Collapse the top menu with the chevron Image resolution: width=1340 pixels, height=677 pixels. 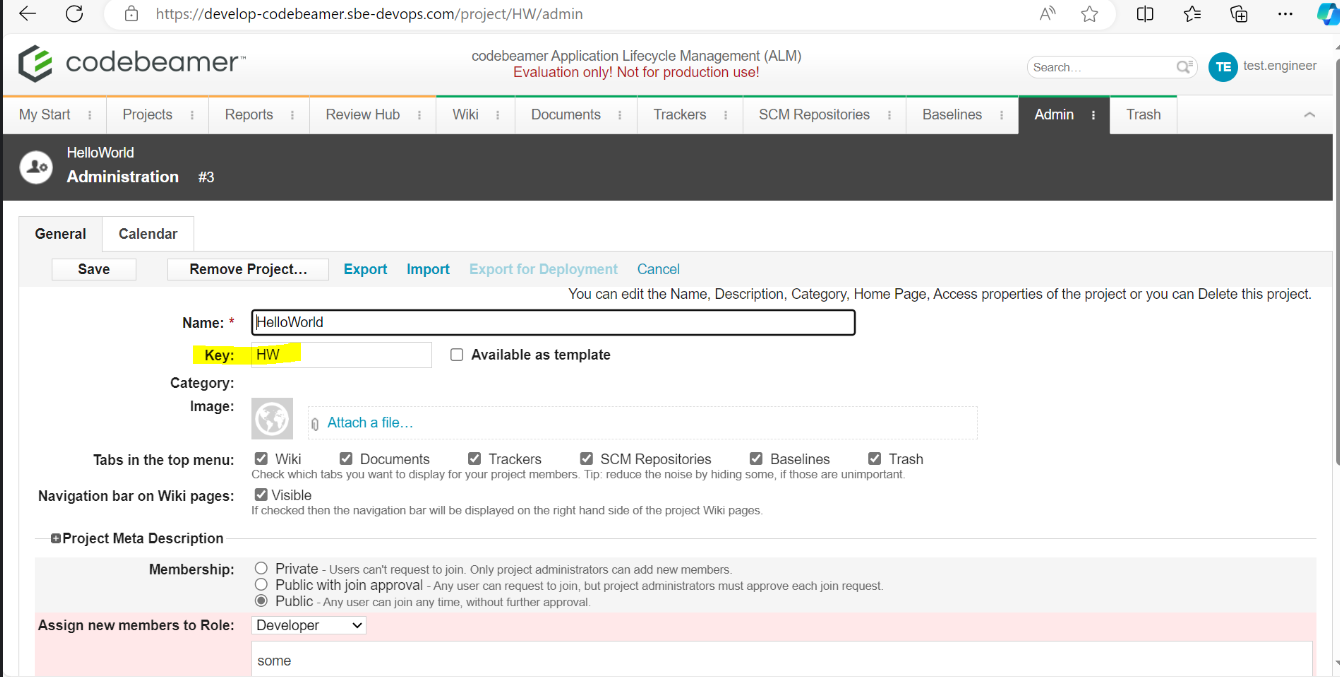click(x=1309, y=115)
